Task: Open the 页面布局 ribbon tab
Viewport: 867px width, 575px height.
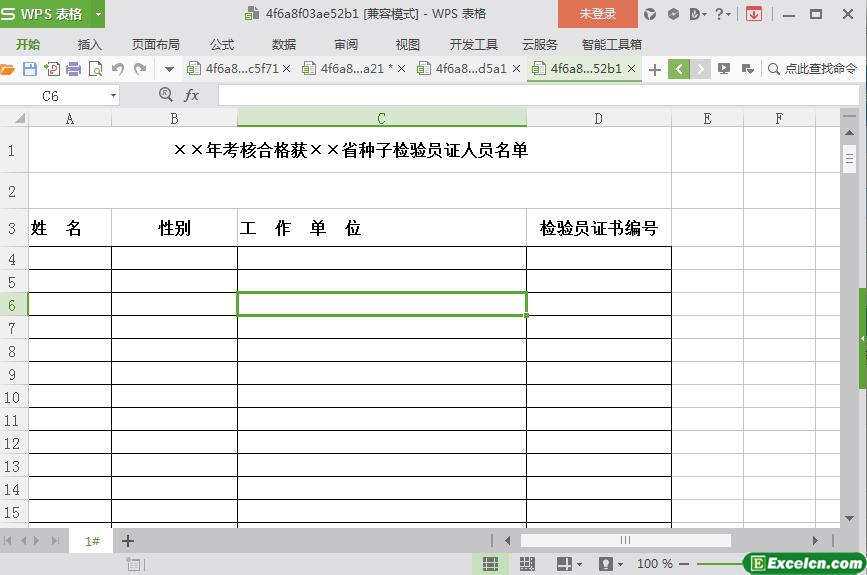Action: (x=156, y=44)
